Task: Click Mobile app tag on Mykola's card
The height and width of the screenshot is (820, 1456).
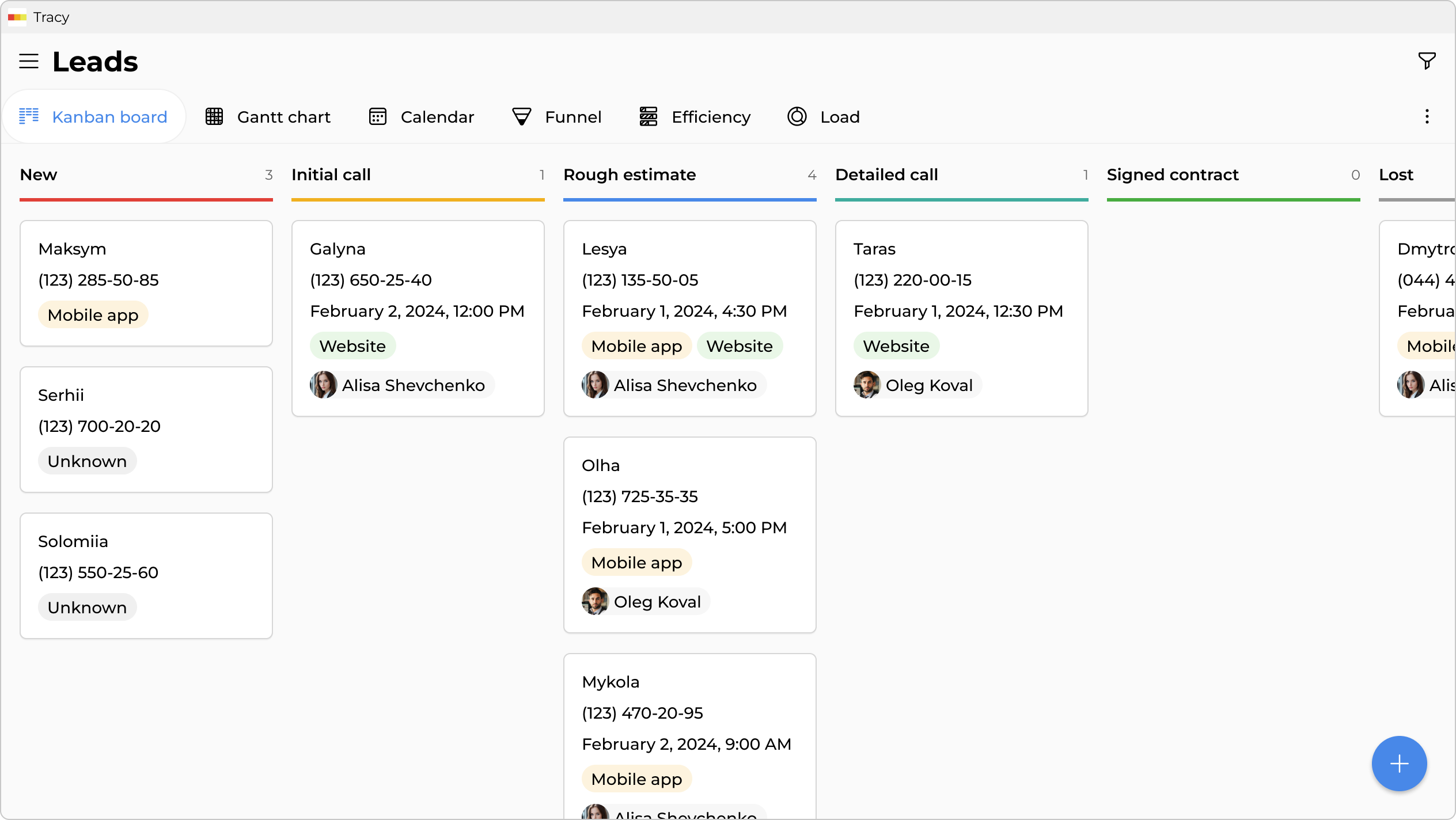Action: click(x=636, y=779)
